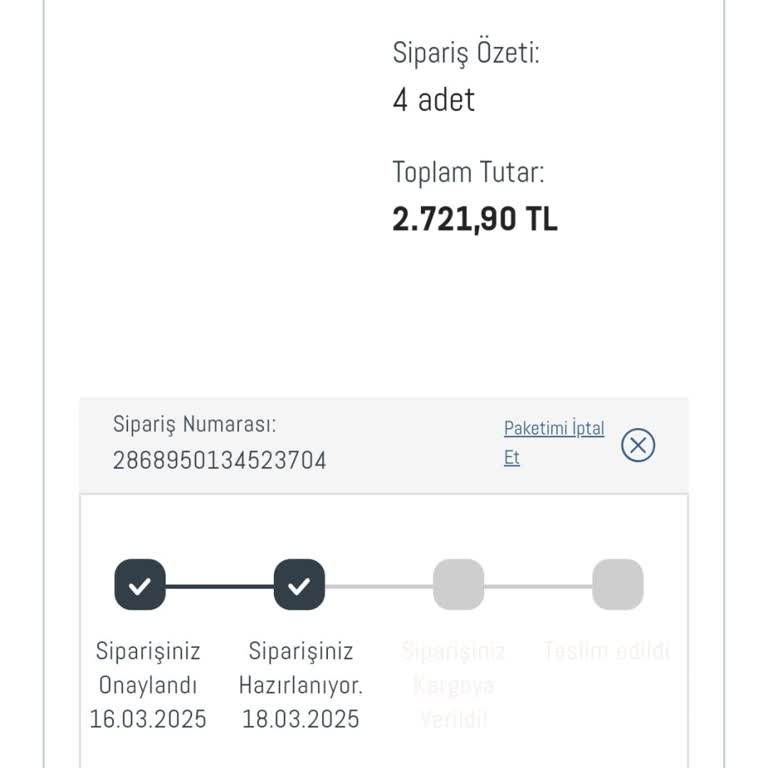
Task: Click the 2.721,90 TL total amount
Action: (x=474, y=219)
